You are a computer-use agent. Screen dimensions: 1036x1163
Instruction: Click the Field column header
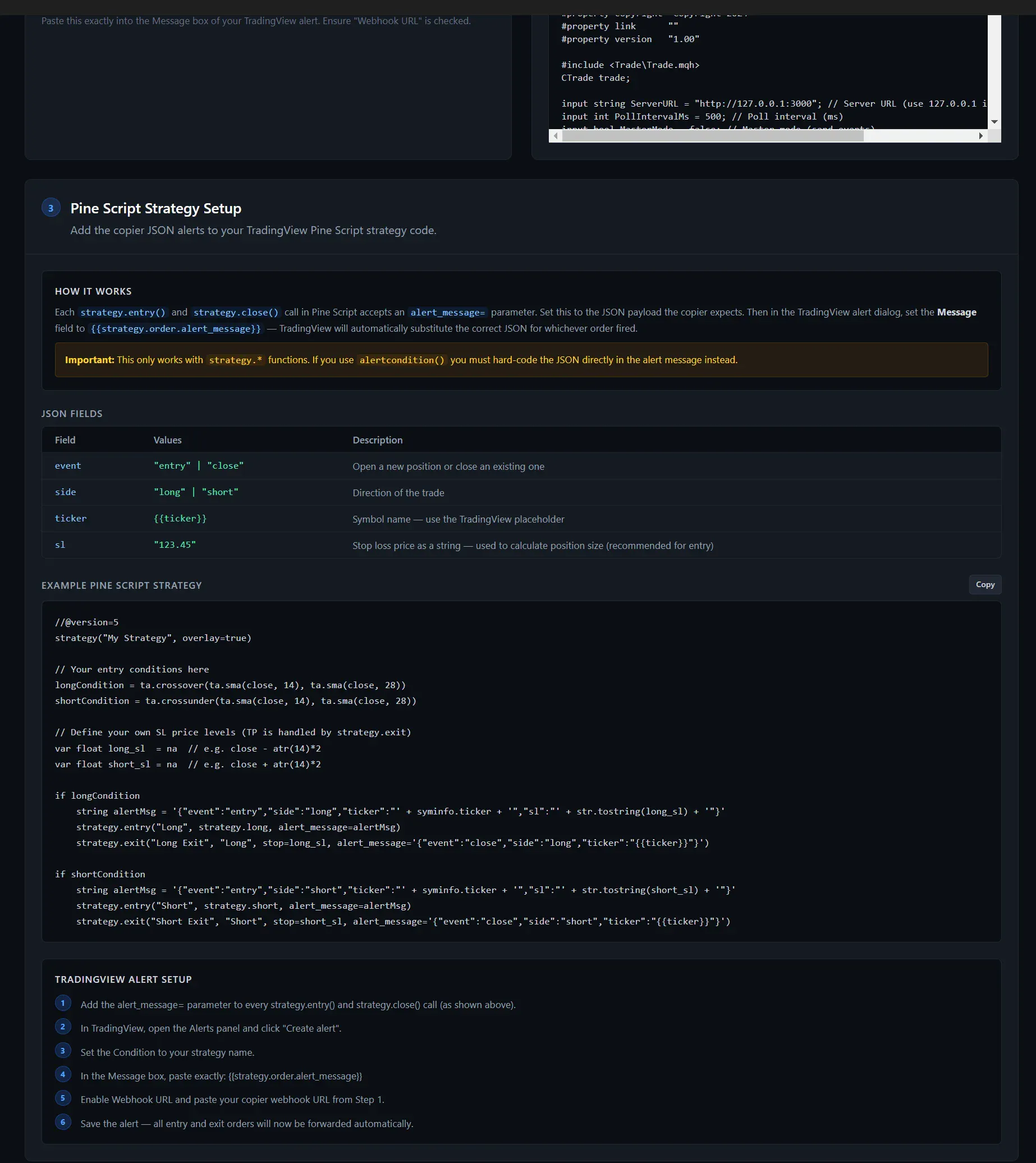coord(65,440)
